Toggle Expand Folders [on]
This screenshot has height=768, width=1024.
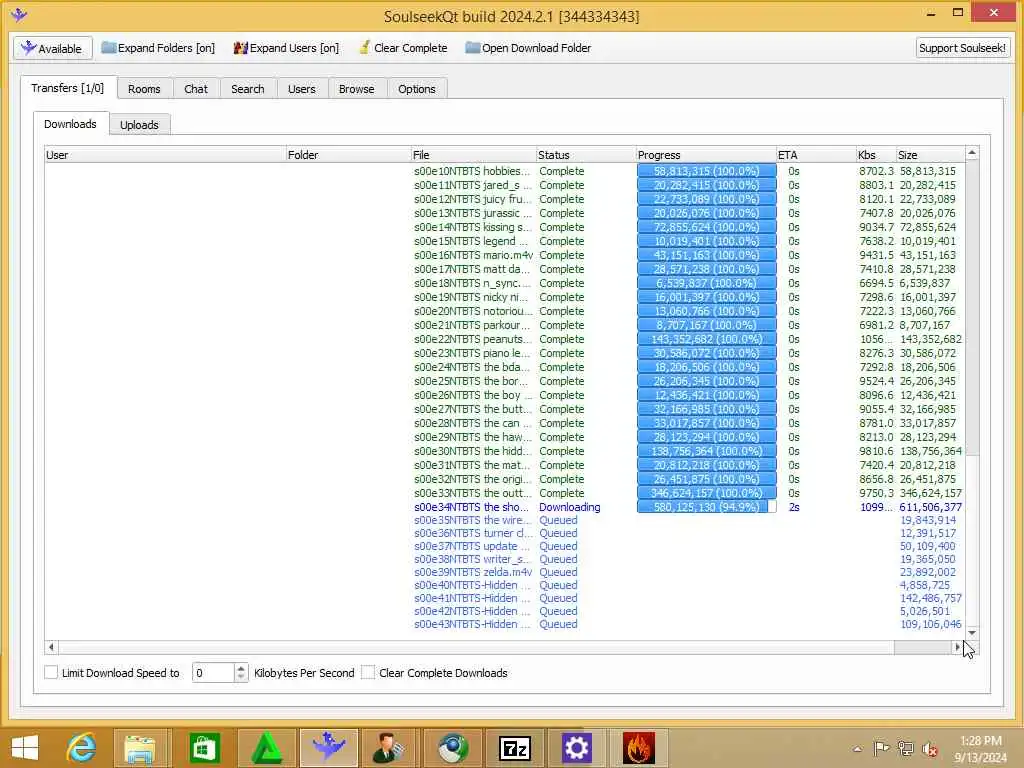point(158,48)
